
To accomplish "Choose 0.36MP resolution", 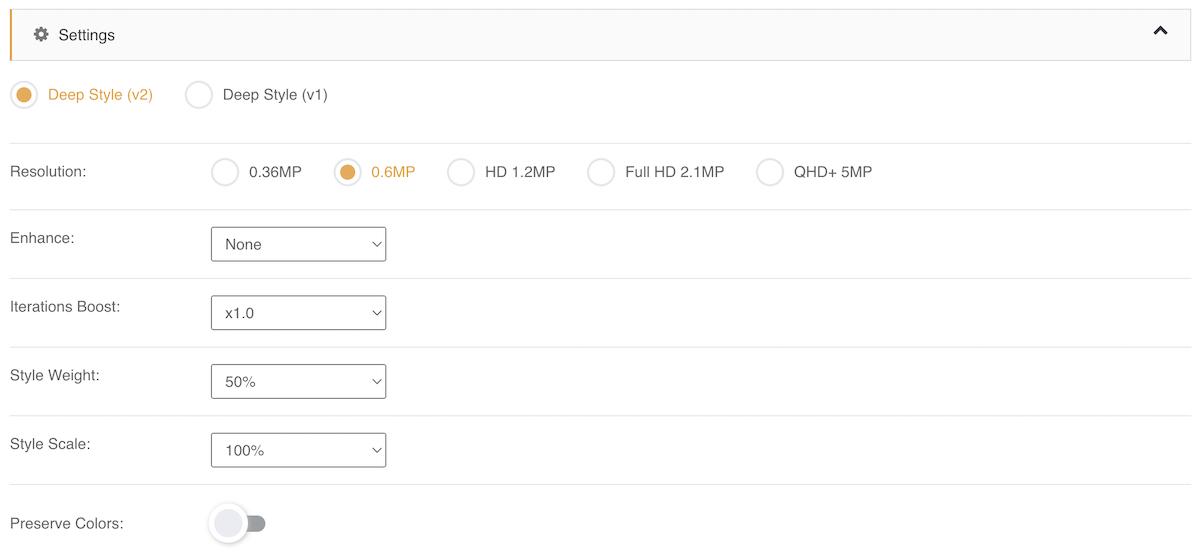I will [225, 172].
